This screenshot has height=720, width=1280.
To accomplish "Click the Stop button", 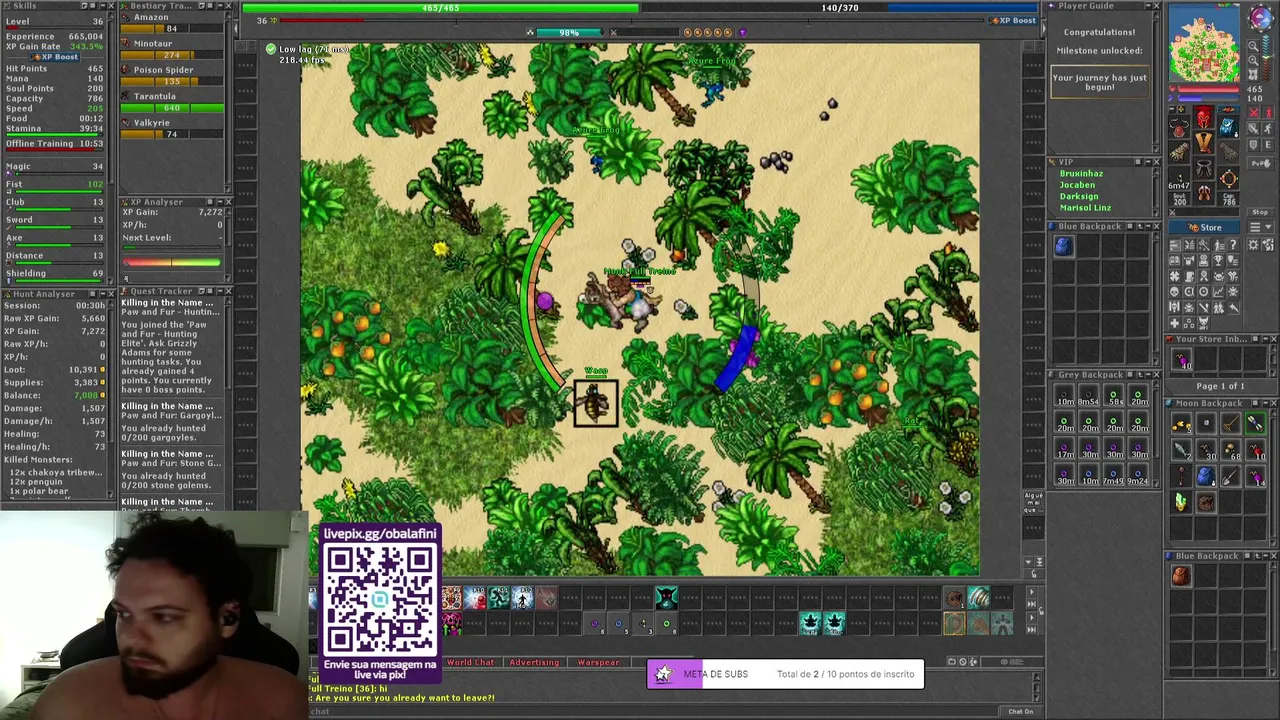I will coord(1260,212).
